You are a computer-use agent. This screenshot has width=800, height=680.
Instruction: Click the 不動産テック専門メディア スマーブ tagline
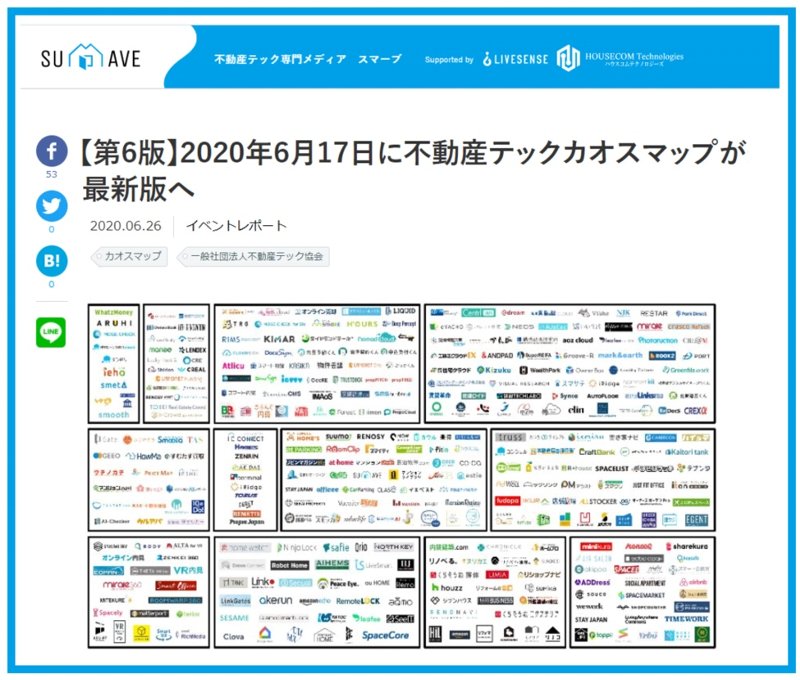pyautogui.click(x=308, y=59)
